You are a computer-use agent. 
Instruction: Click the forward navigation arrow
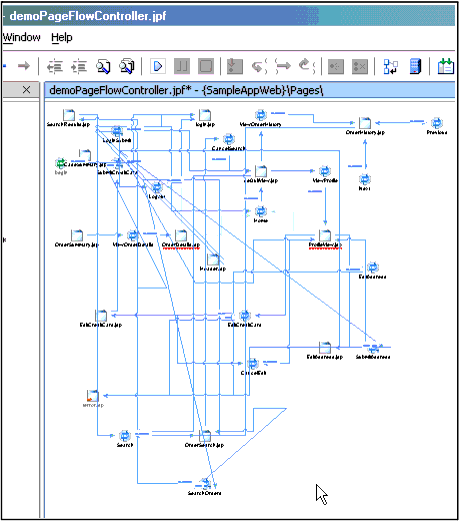pyautogui.click(x=24, y=66)
